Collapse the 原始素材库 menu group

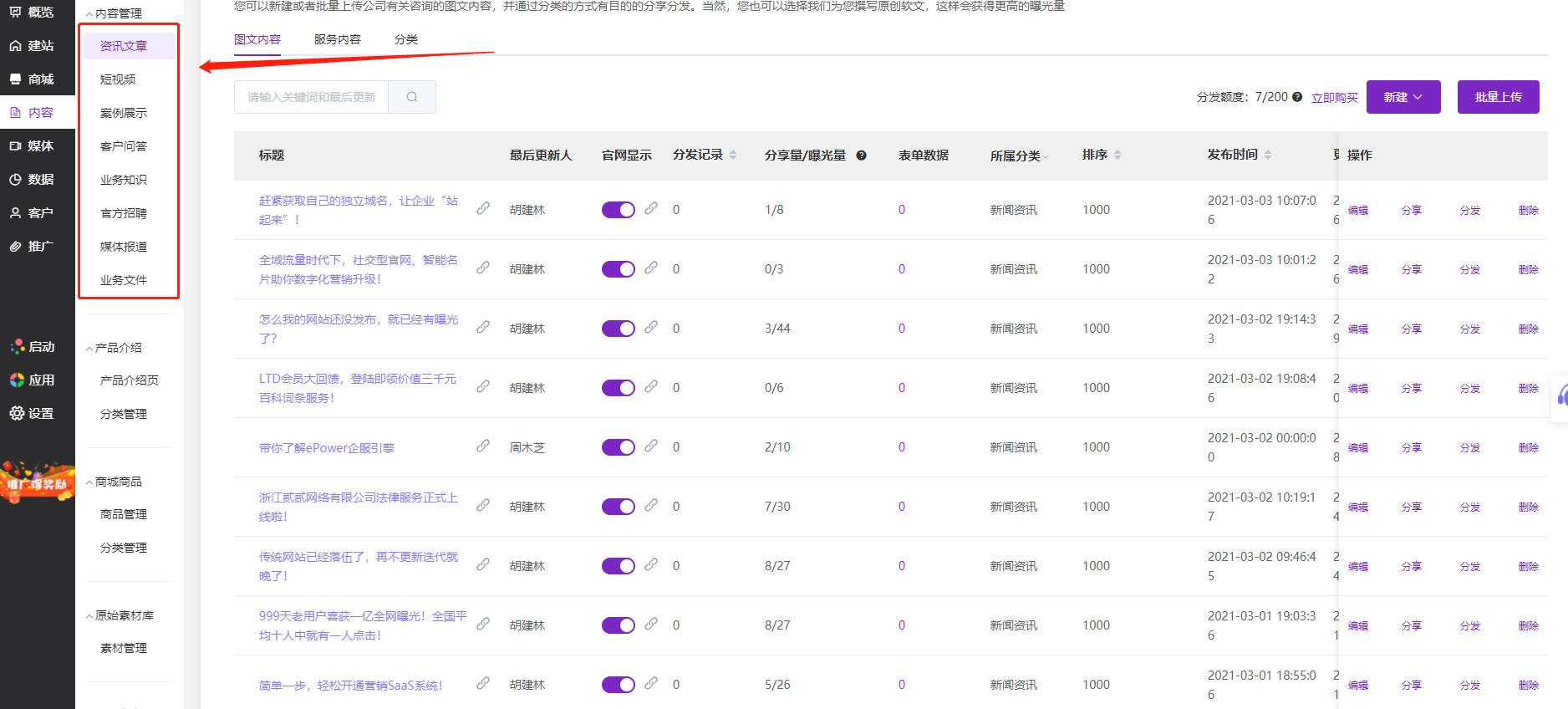[x=120, y=615]
